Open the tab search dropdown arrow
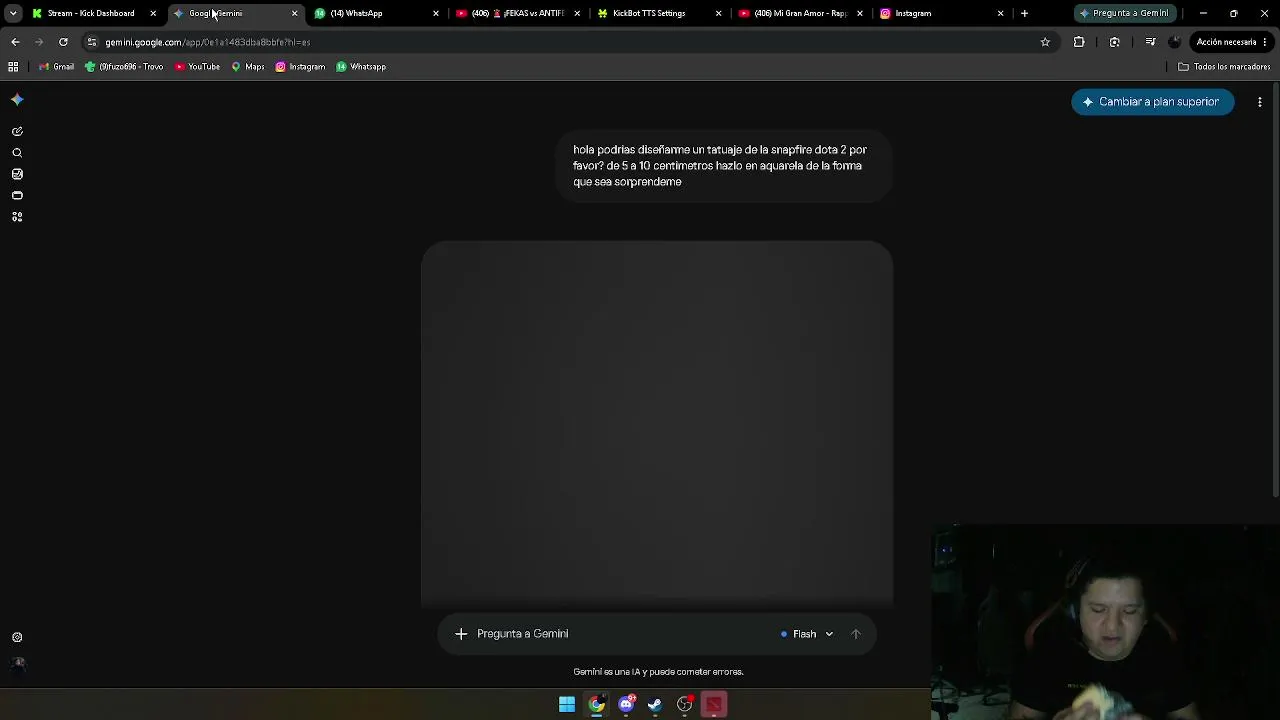This screenshot has height=720, width=1280. tap(13, 13)
